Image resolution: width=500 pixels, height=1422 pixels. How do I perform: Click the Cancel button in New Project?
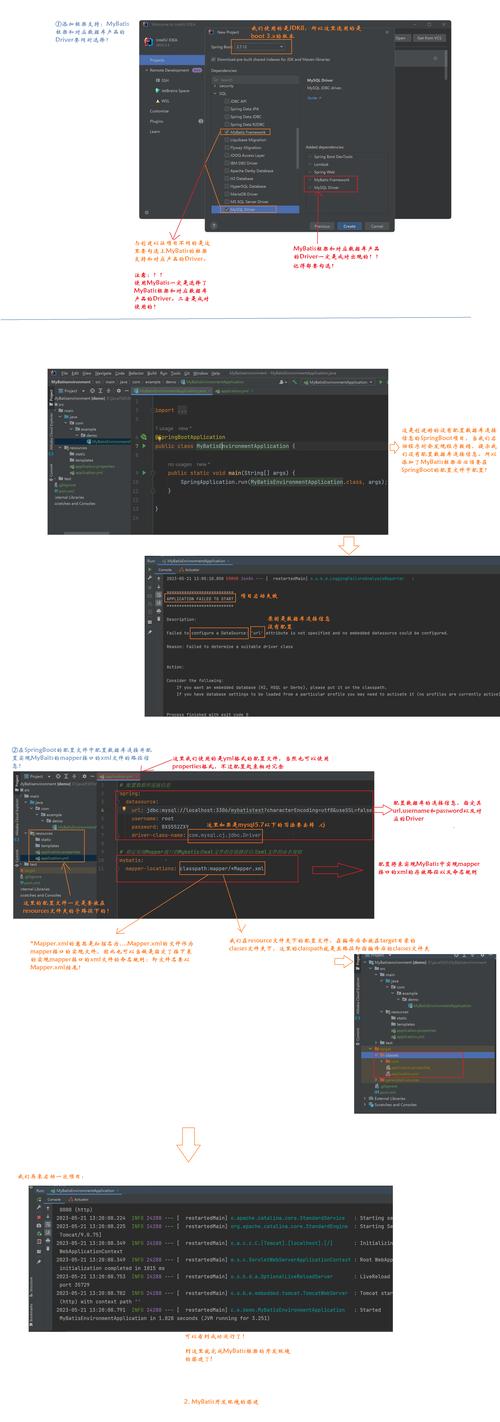376,225
